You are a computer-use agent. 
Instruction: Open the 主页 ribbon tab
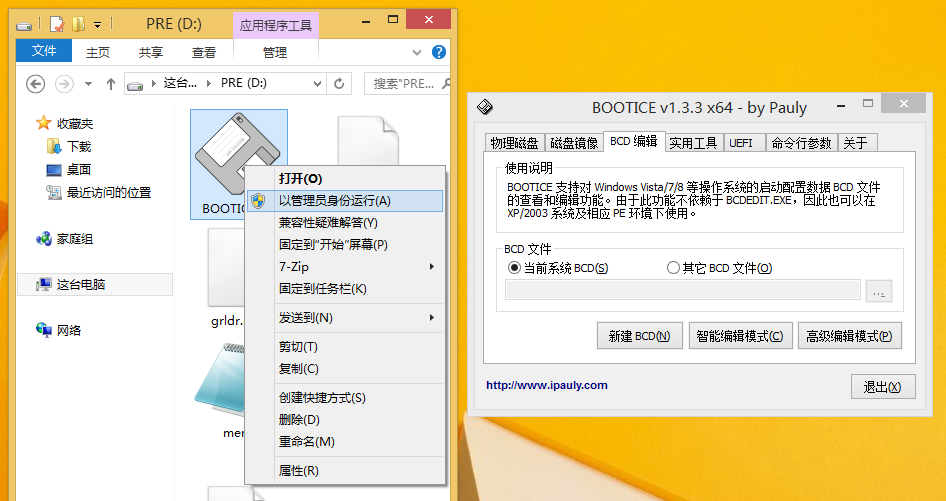tap(98, 53)
